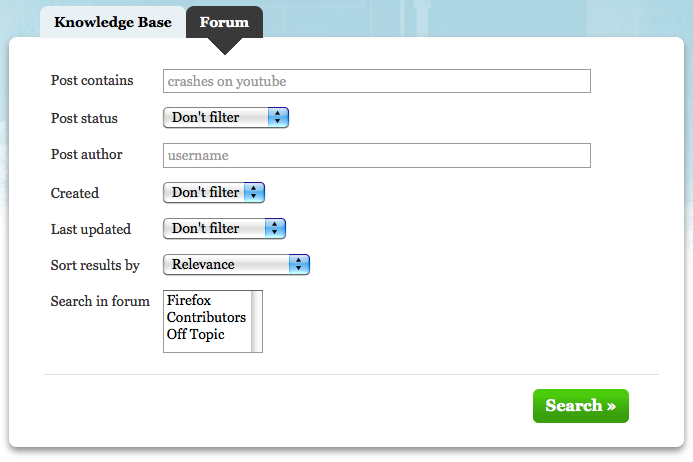Open the Last updated filter dropdown

click(225, 229)
